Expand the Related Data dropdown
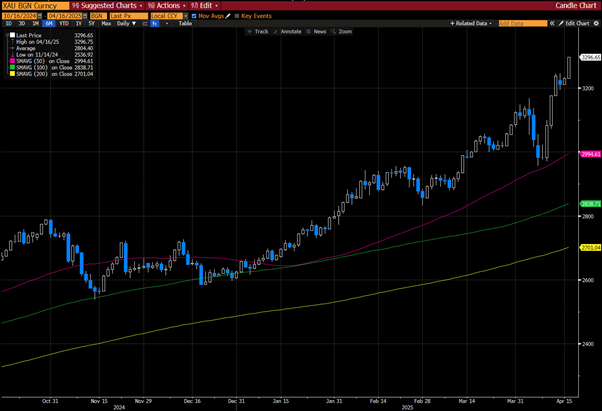602x411 pixels. click(474, 23)
